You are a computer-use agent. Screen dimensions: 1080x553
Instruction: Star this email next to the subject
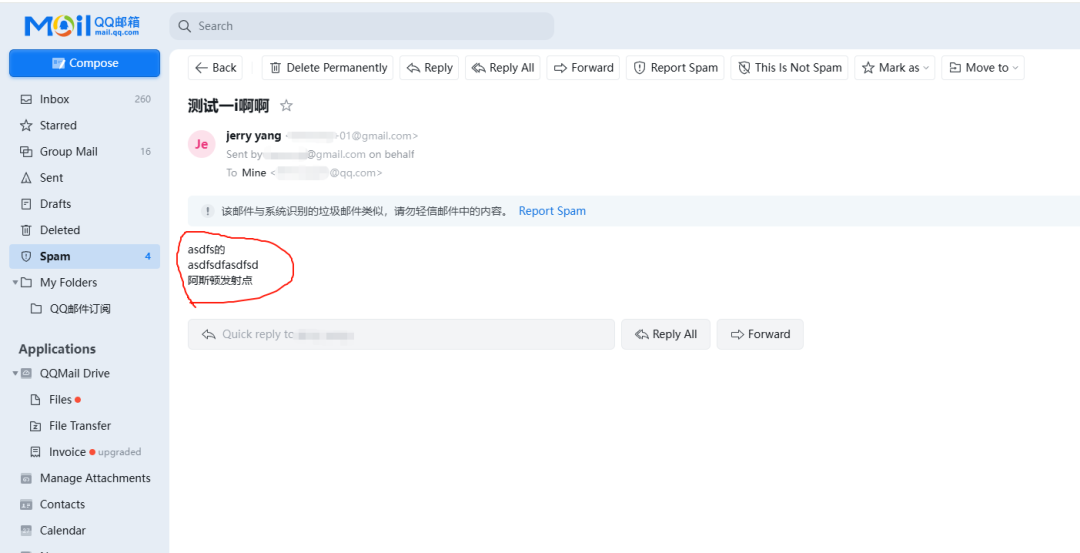click(x=286, y=106)
